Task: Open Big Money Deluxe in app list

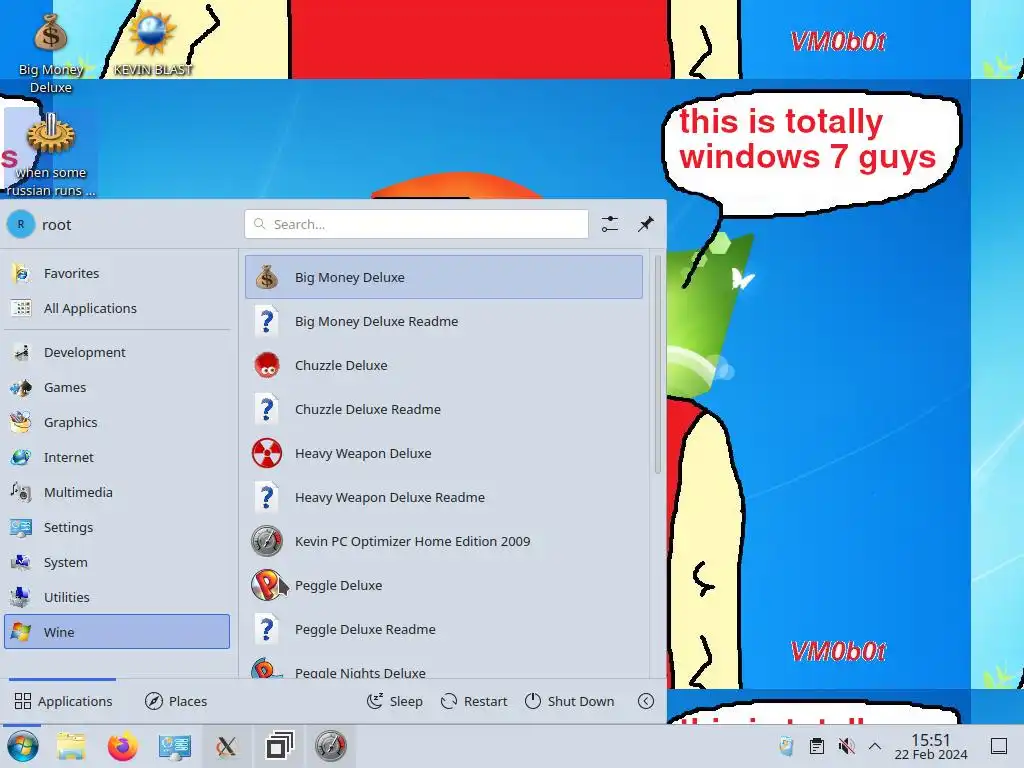Action: coord(443,277)
